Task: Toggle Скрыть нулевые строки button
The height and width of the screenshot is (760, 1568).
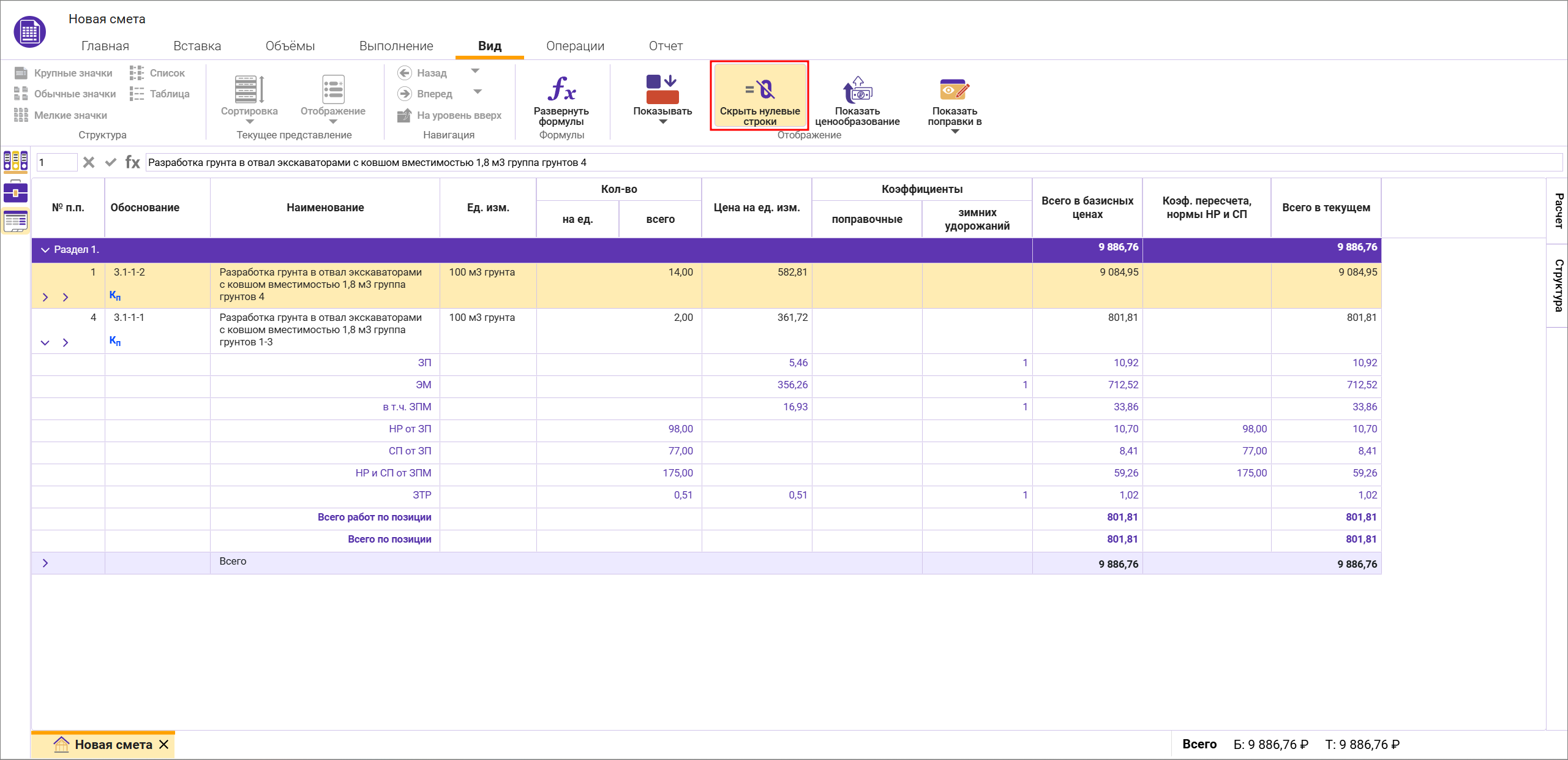Action: (759, 96)
